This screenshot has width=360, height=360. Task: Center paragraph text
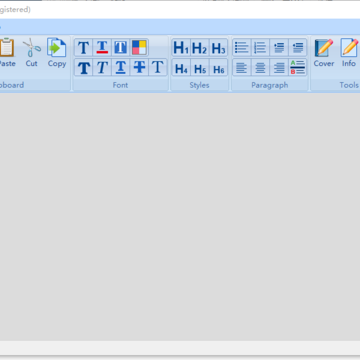click(260, 68)
